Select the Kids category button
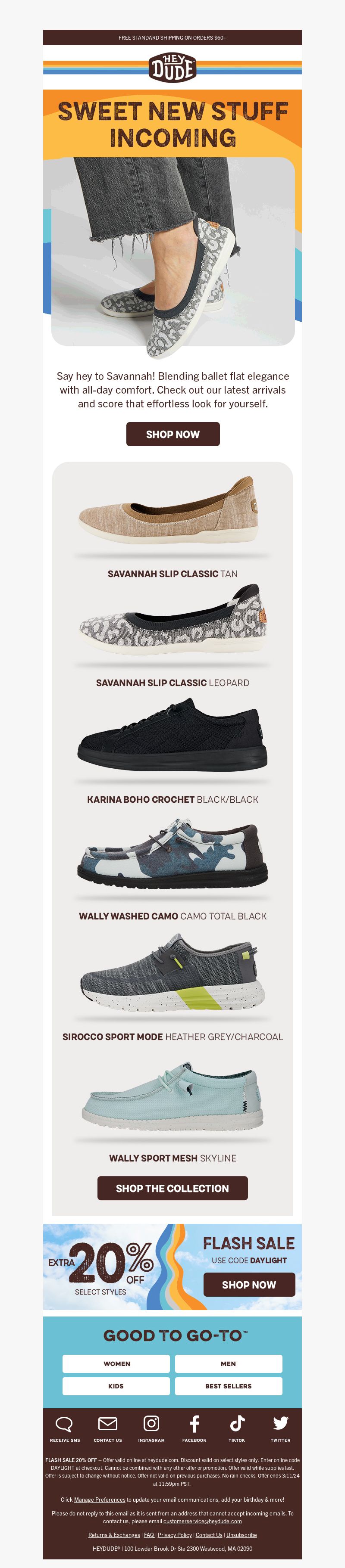The height and width of the screenshot is (1568, 345). [x=116, y=1386]
